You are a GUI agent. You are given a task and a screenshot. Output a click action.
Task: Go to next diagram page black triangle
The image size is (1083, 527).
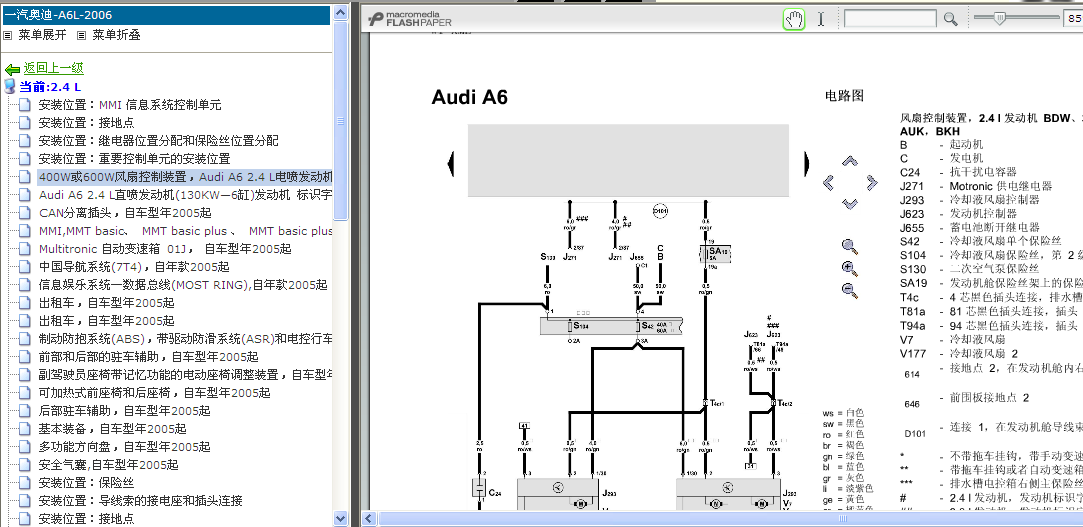pos(805,164)
